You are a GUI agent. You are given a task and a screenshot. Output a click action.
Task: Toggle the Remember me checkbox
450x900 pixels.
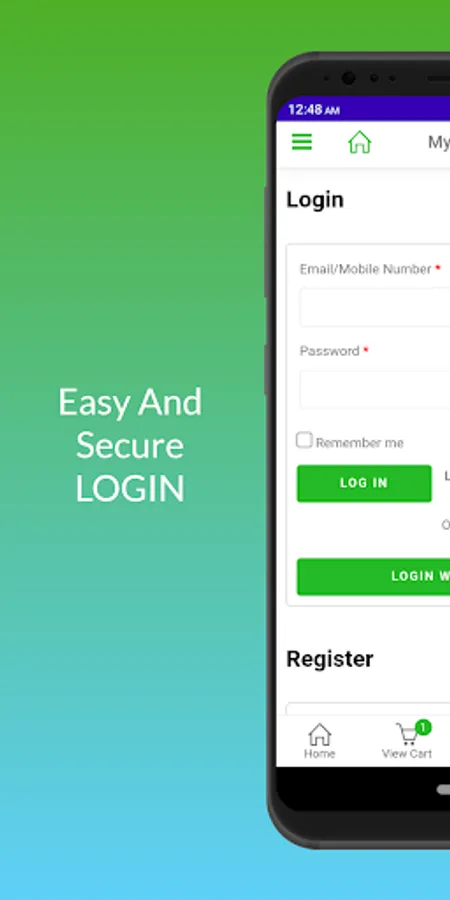pyautogui.click(x=304, y=440)
